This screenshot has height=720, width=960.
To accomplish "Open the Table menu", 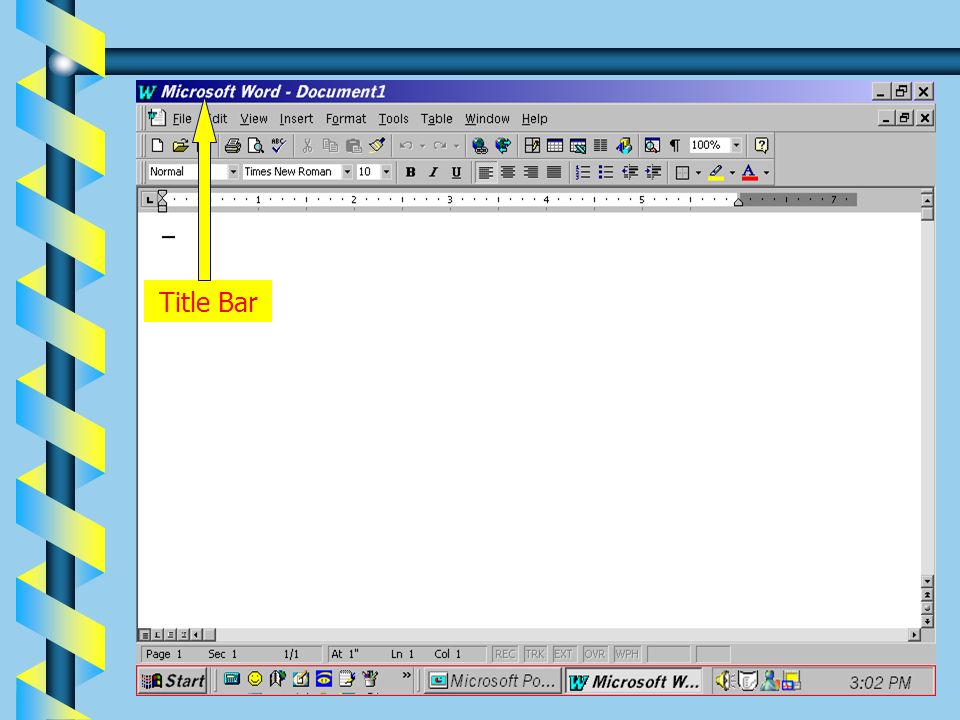I will tap(437, 119).
